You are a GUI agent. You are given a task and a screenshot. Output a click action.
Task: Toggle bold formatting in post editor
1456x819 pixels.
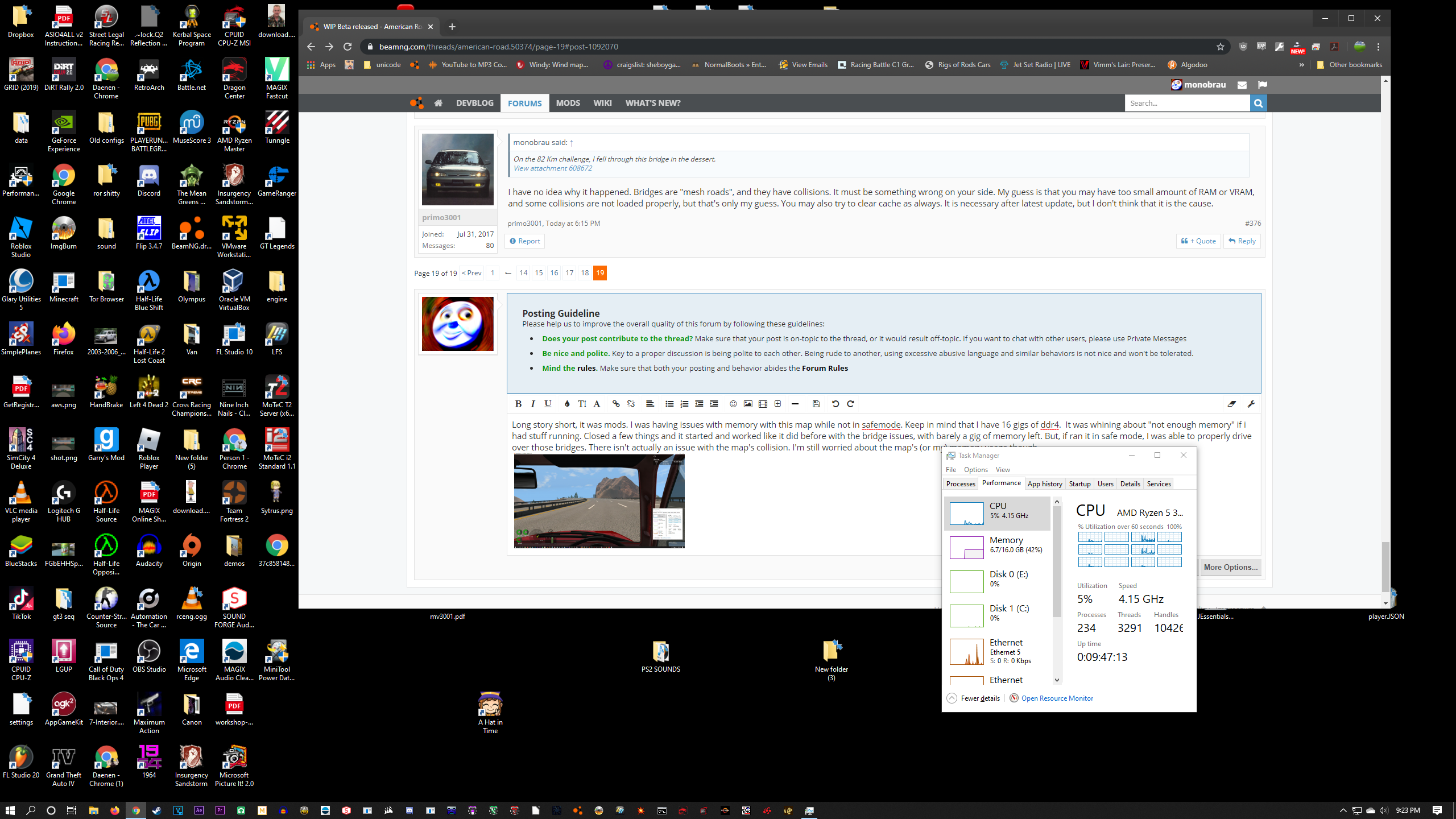518,404
